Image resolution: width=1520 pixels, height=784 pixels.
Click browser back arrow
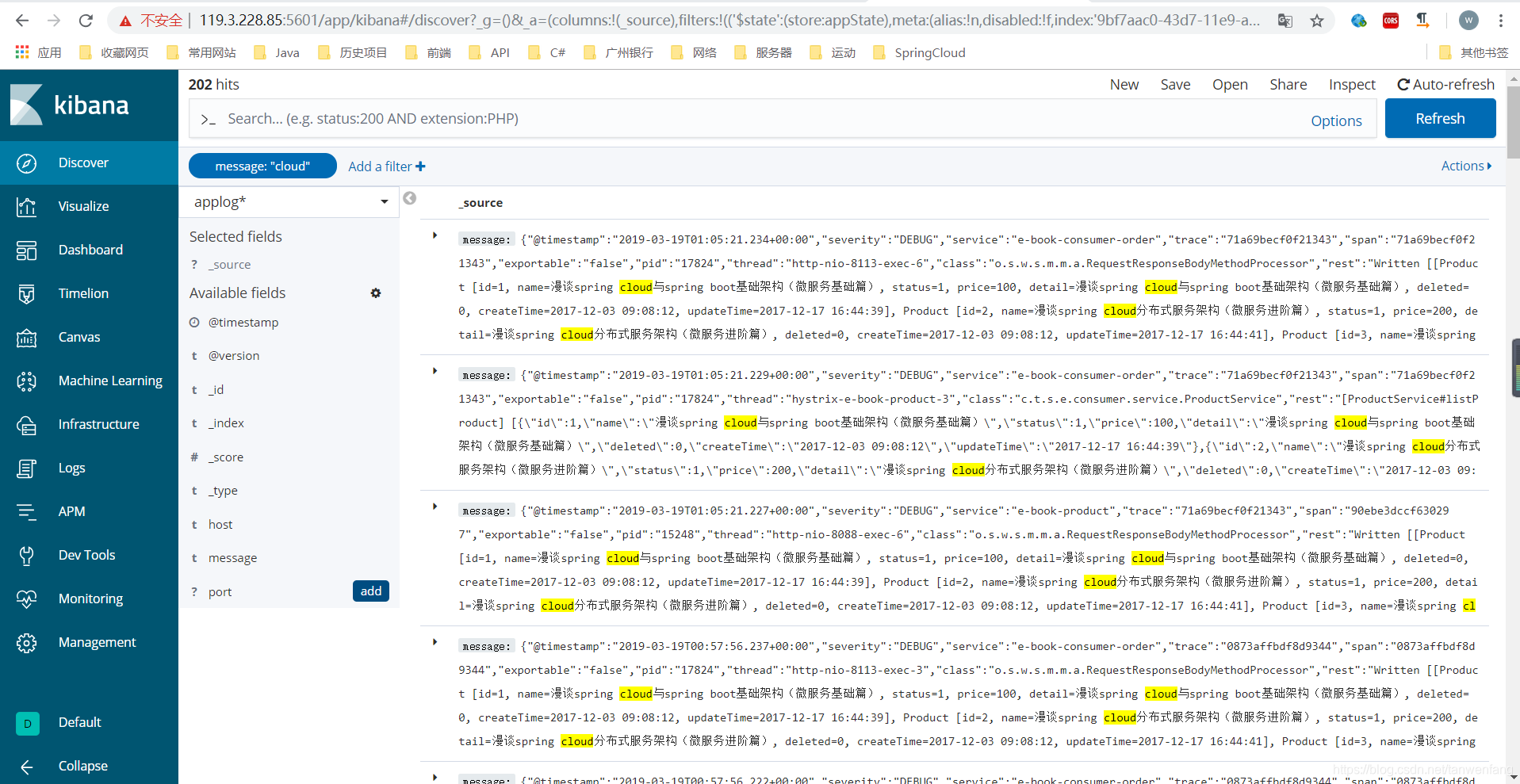tap(22, 21)
